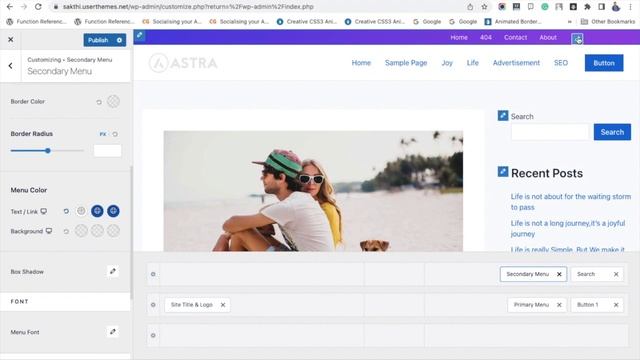This screenshot has width=640, height=360.
Task: Click the sidebar Search button
Action: click(x=612, y=132)
